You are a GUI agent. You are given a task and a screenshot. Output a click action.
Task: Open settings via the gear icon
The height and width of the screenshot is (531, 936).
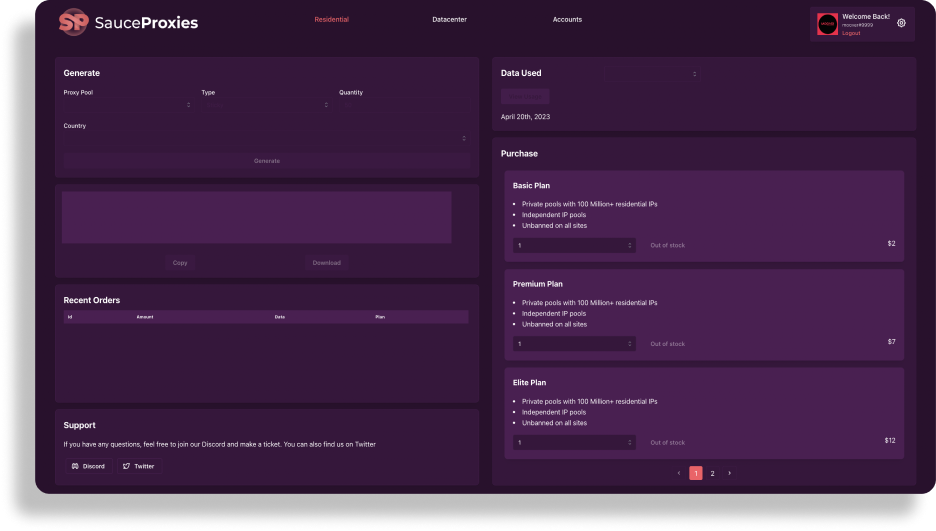click(x=901, y=23)
